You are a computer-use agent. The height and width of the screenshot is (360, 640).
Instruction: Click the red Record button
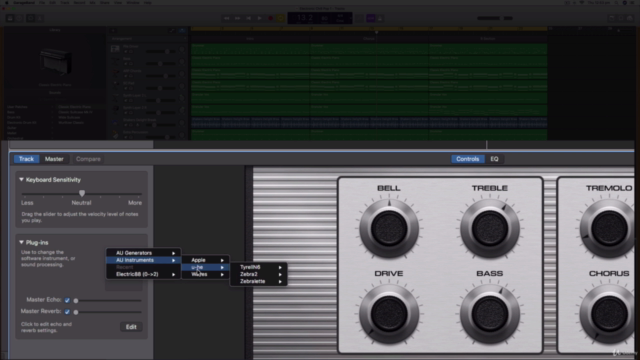point(270,18)
